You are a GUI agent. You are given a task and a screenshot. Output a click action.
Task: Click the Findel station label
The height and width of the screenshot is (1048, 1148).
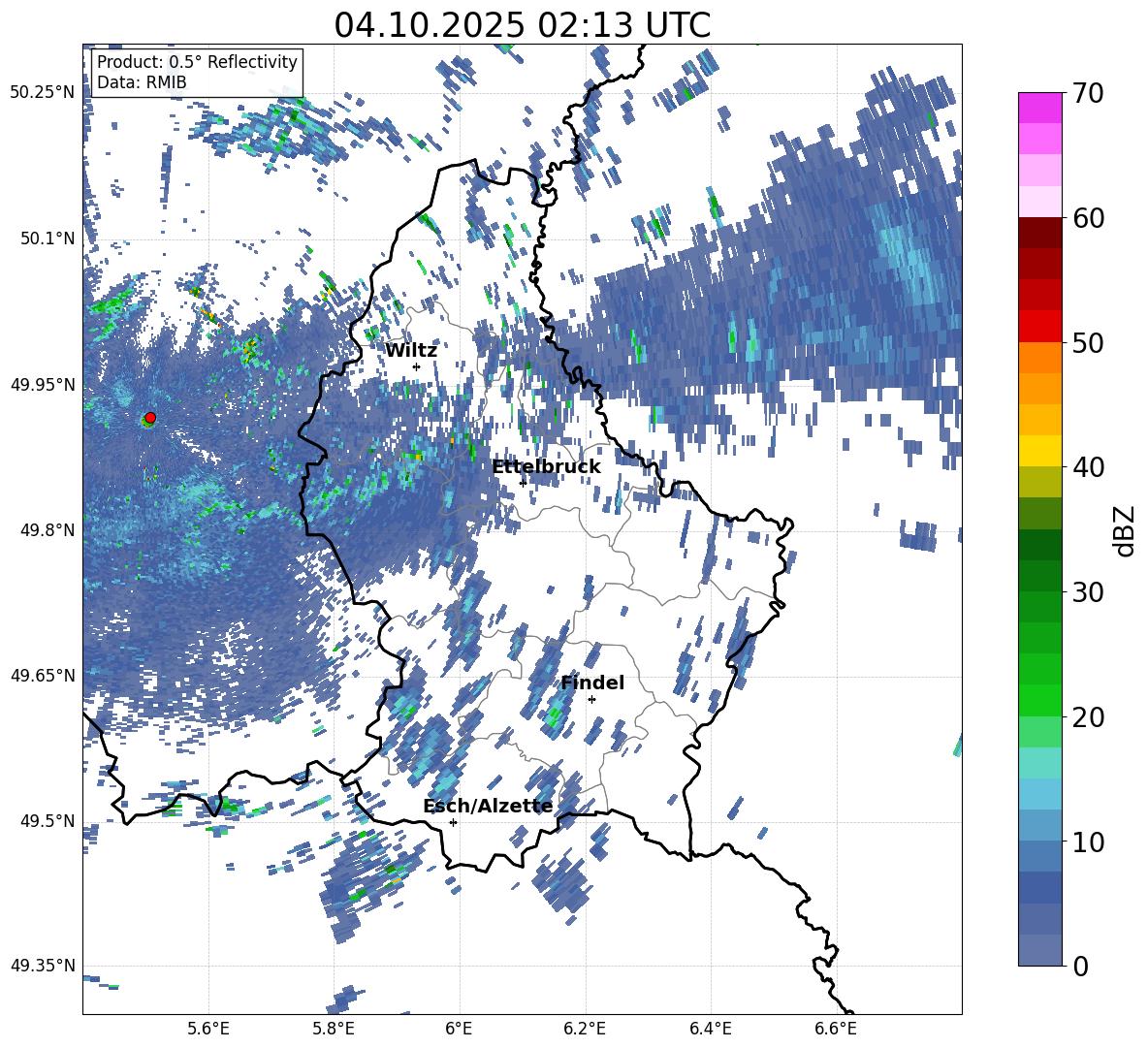(592, 683)
